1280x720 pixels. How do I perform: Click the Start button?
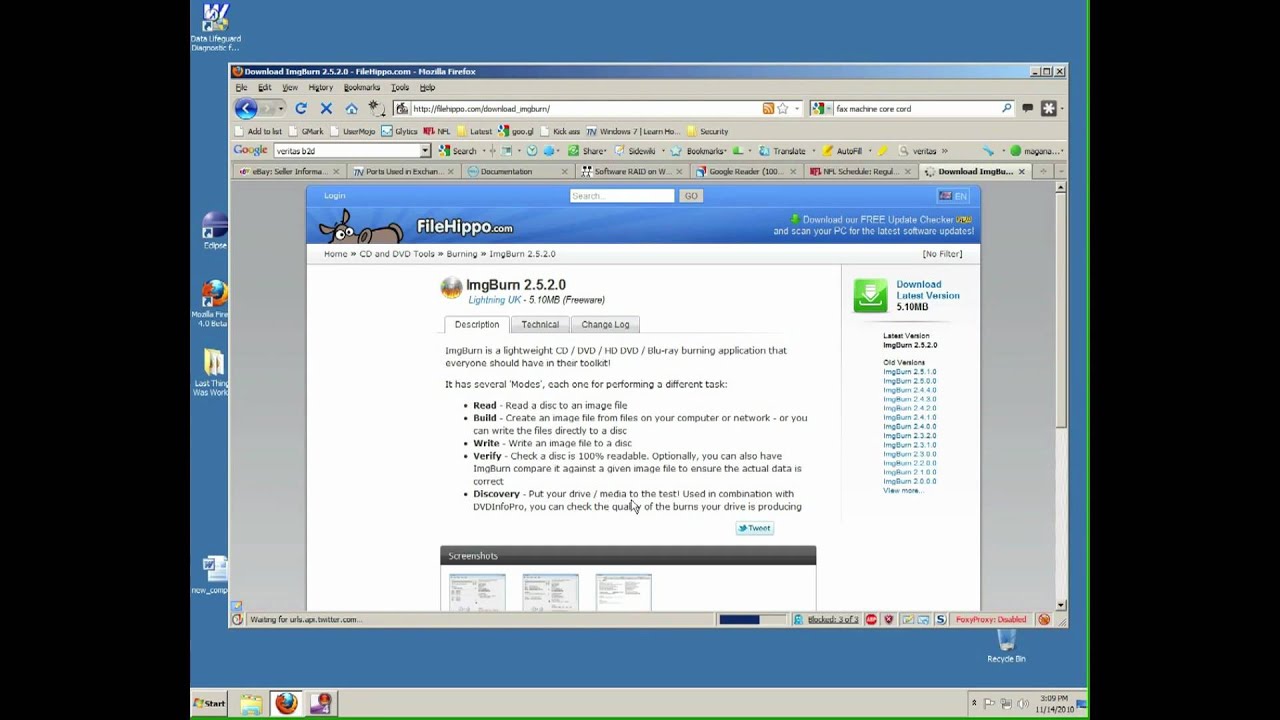[x=209, y=703]
